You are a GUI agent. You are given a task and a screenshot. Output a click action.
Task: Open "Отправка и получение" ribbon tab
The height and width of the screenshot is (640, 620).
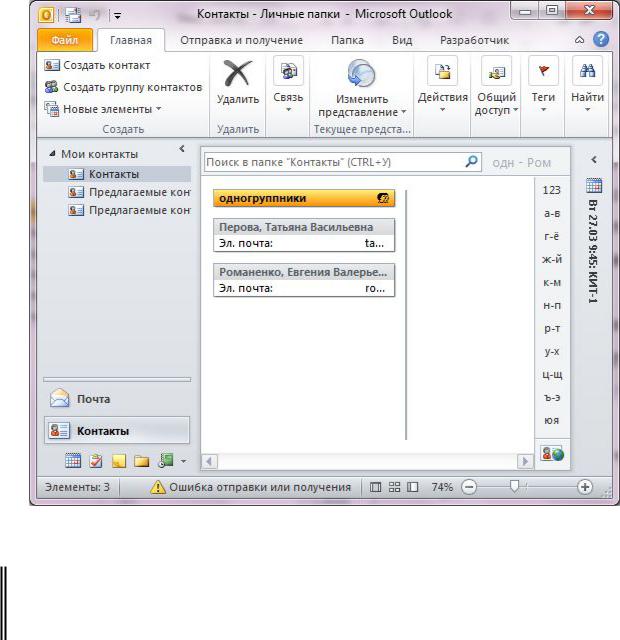[x=241, y=40]
